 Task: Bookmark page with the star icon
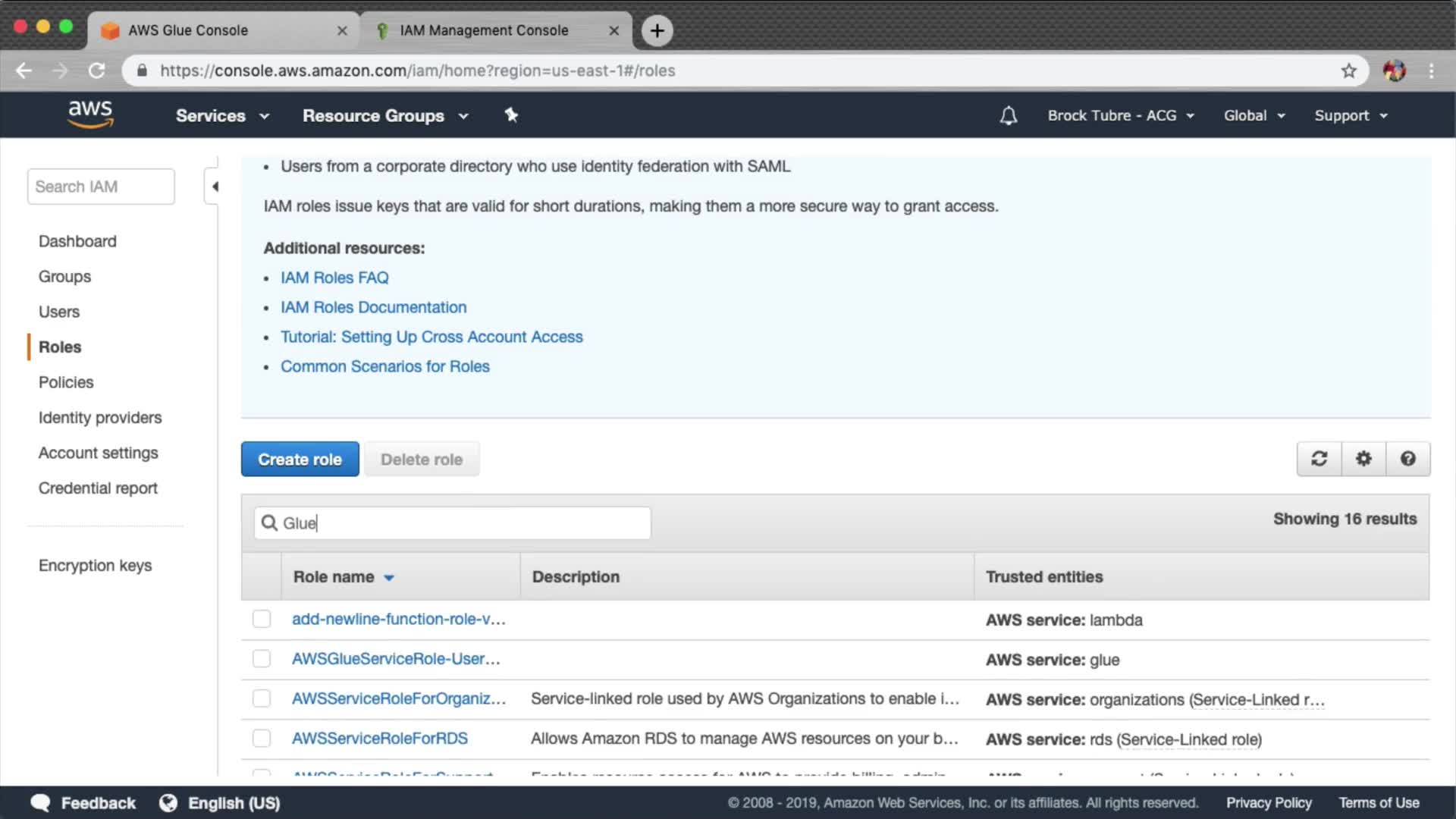[1348, 71]
